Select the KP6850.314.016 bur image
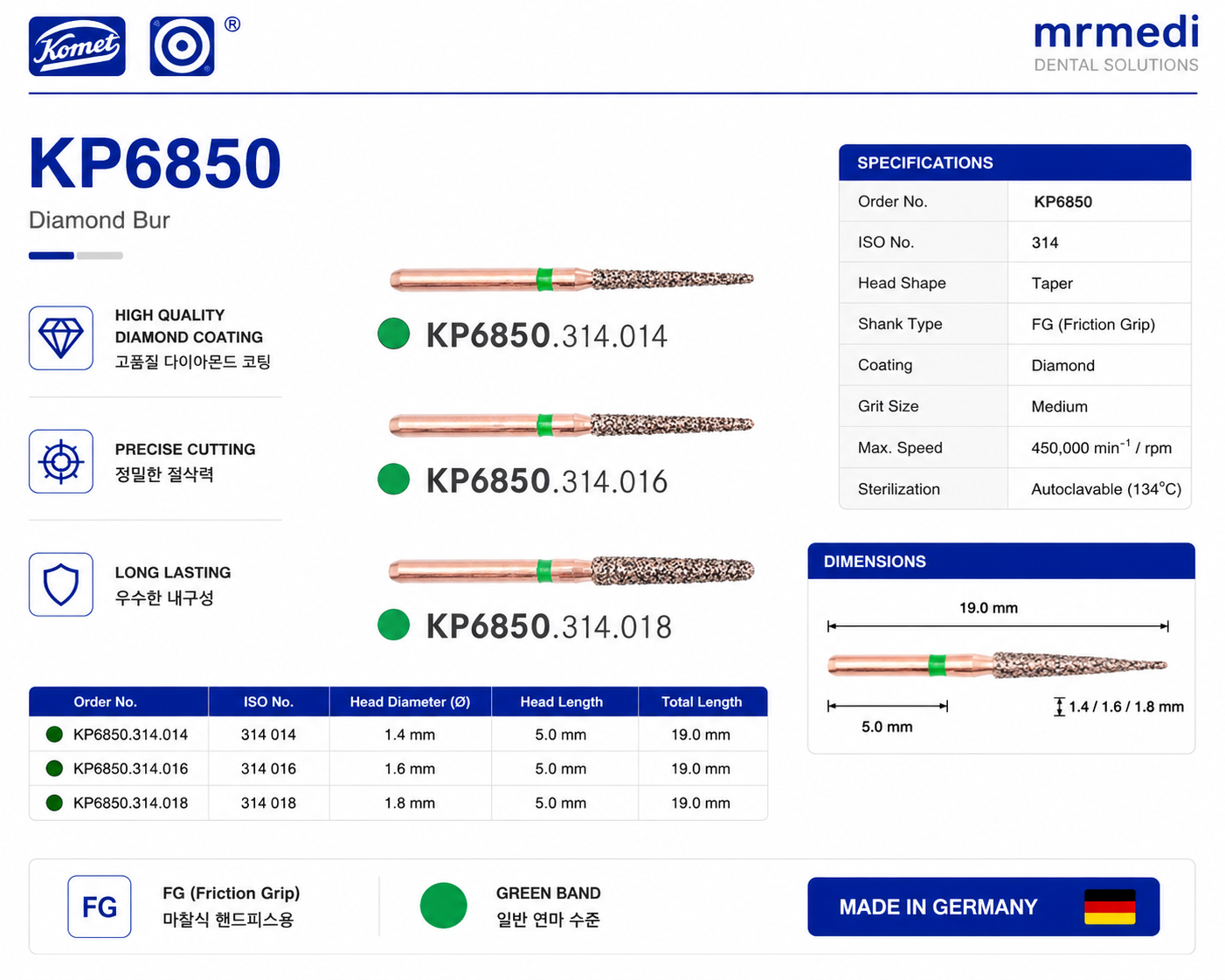 pyautogui.click(x=571, y=425)
